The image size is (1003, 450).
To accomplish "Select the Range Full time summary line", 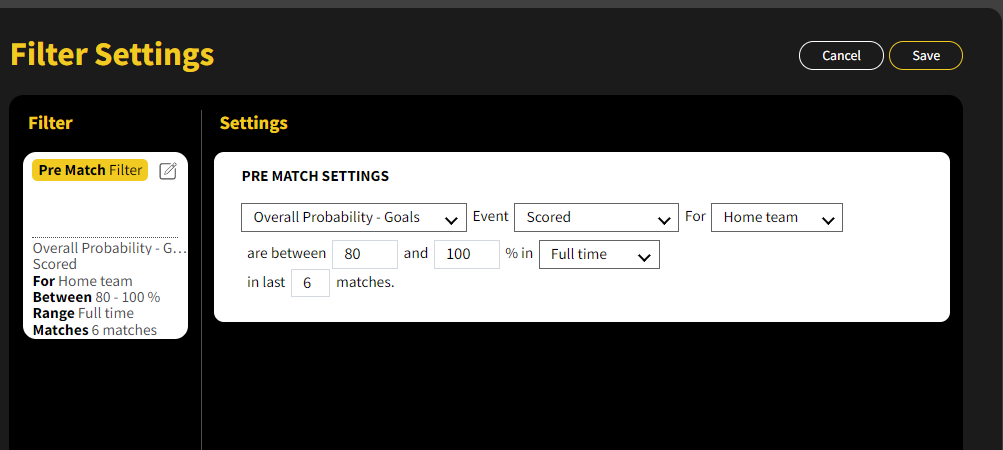I will pos(84,313).
